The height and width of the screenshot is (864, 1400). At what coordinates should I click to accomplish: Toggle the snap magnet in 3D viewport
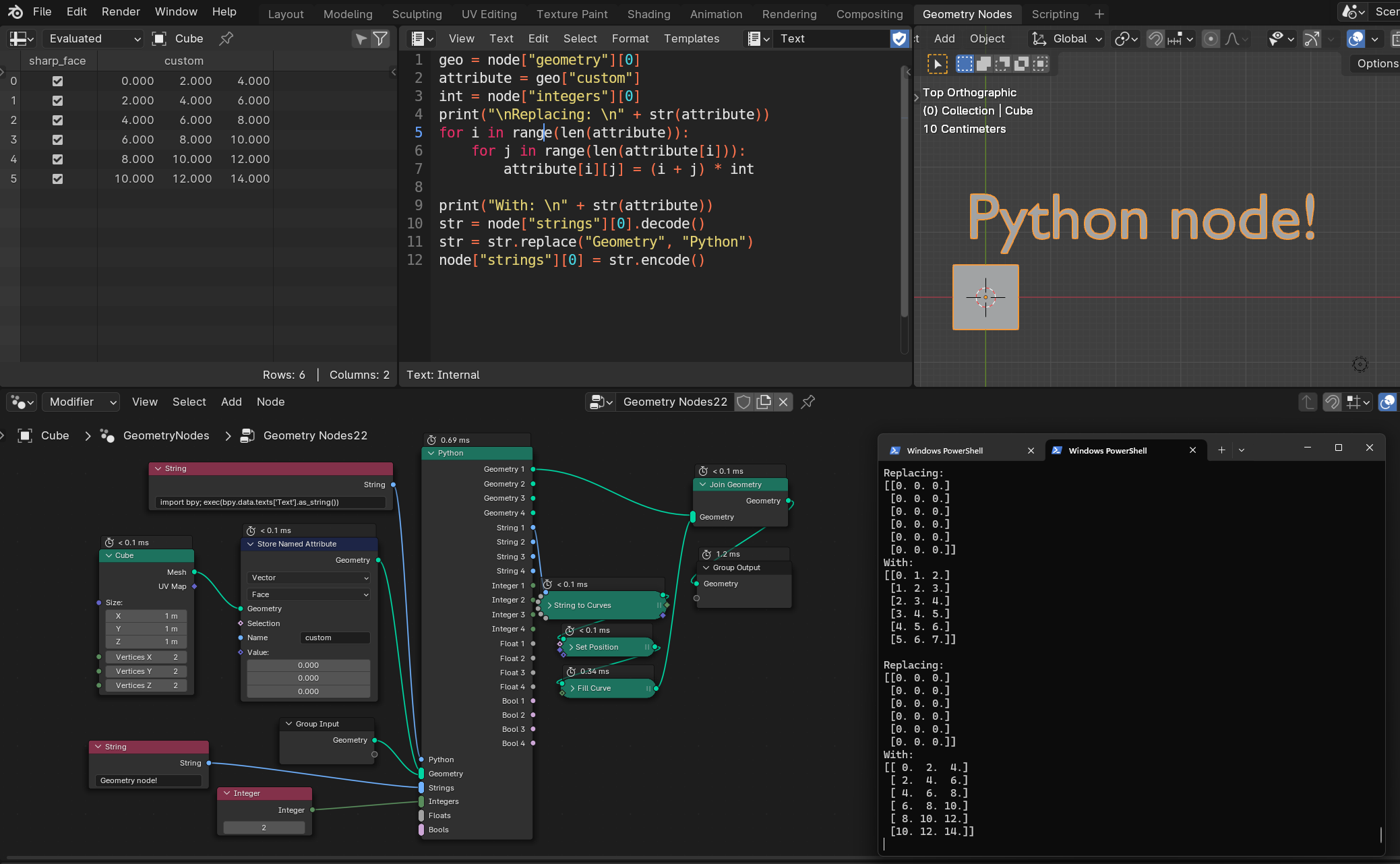click(x=1155, y=38)
